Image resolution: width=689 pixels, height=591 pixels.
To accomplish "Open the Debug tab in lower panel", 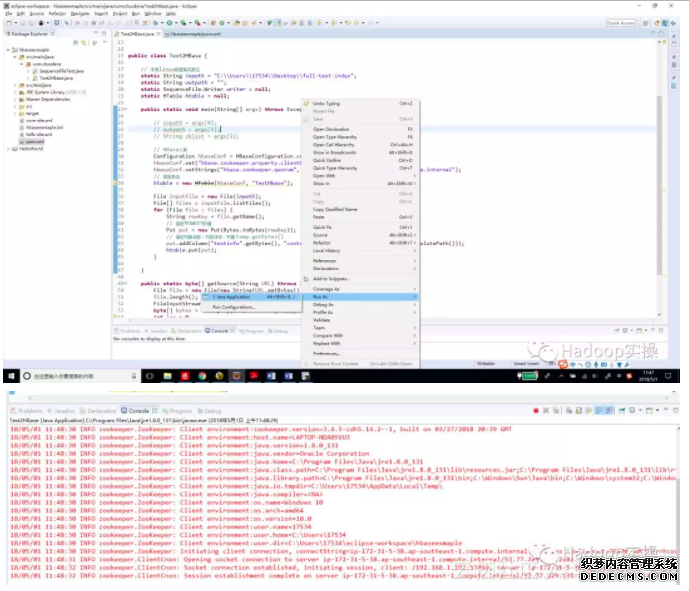I will [x=211, y=411].
